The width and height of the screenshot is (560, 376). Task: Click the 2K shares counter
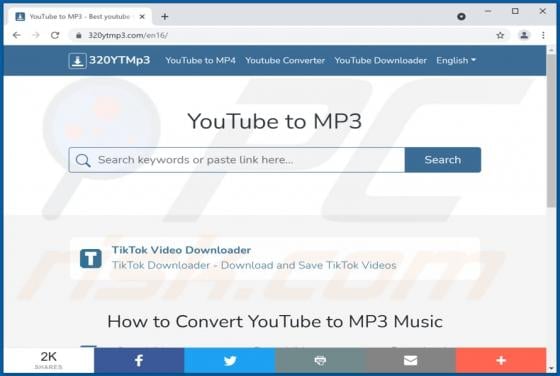tap(49, 360)
